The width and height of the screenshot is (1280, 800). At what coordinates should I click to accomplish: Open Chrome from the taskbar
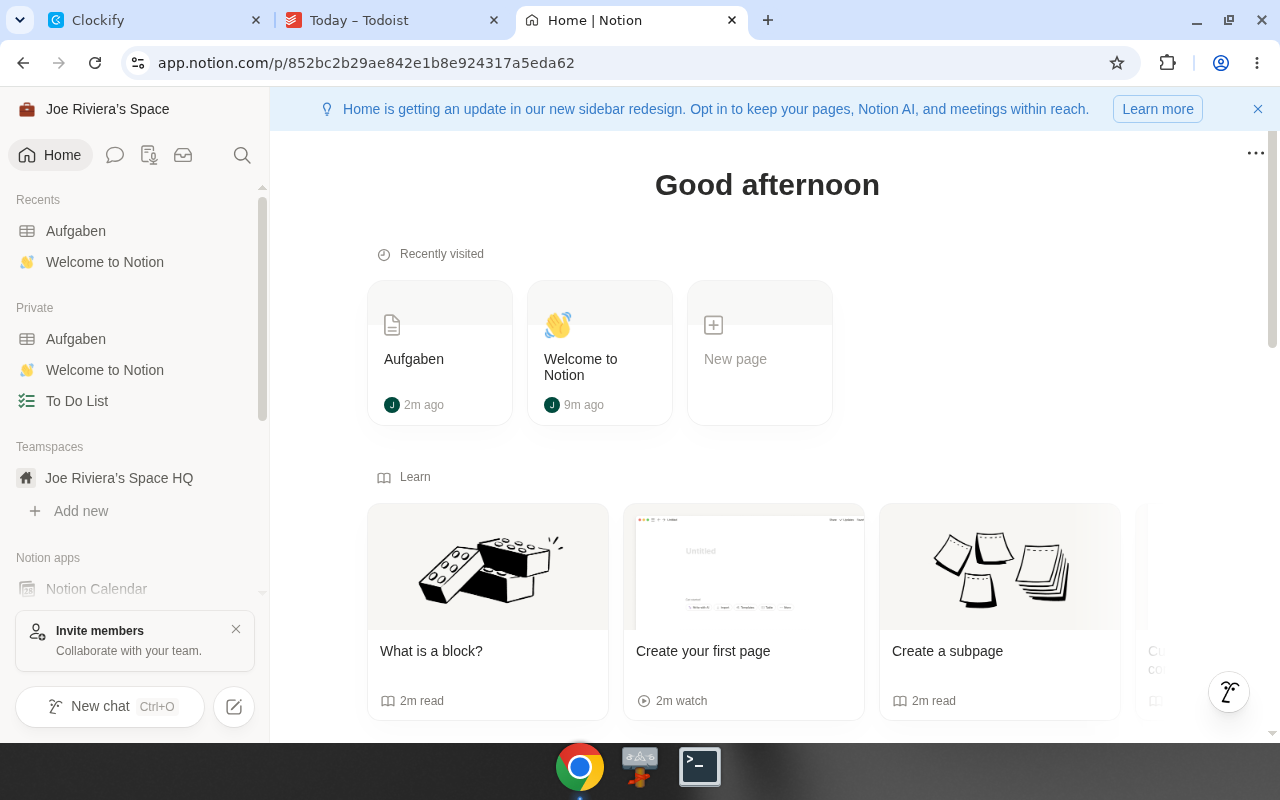coord(580,767)
